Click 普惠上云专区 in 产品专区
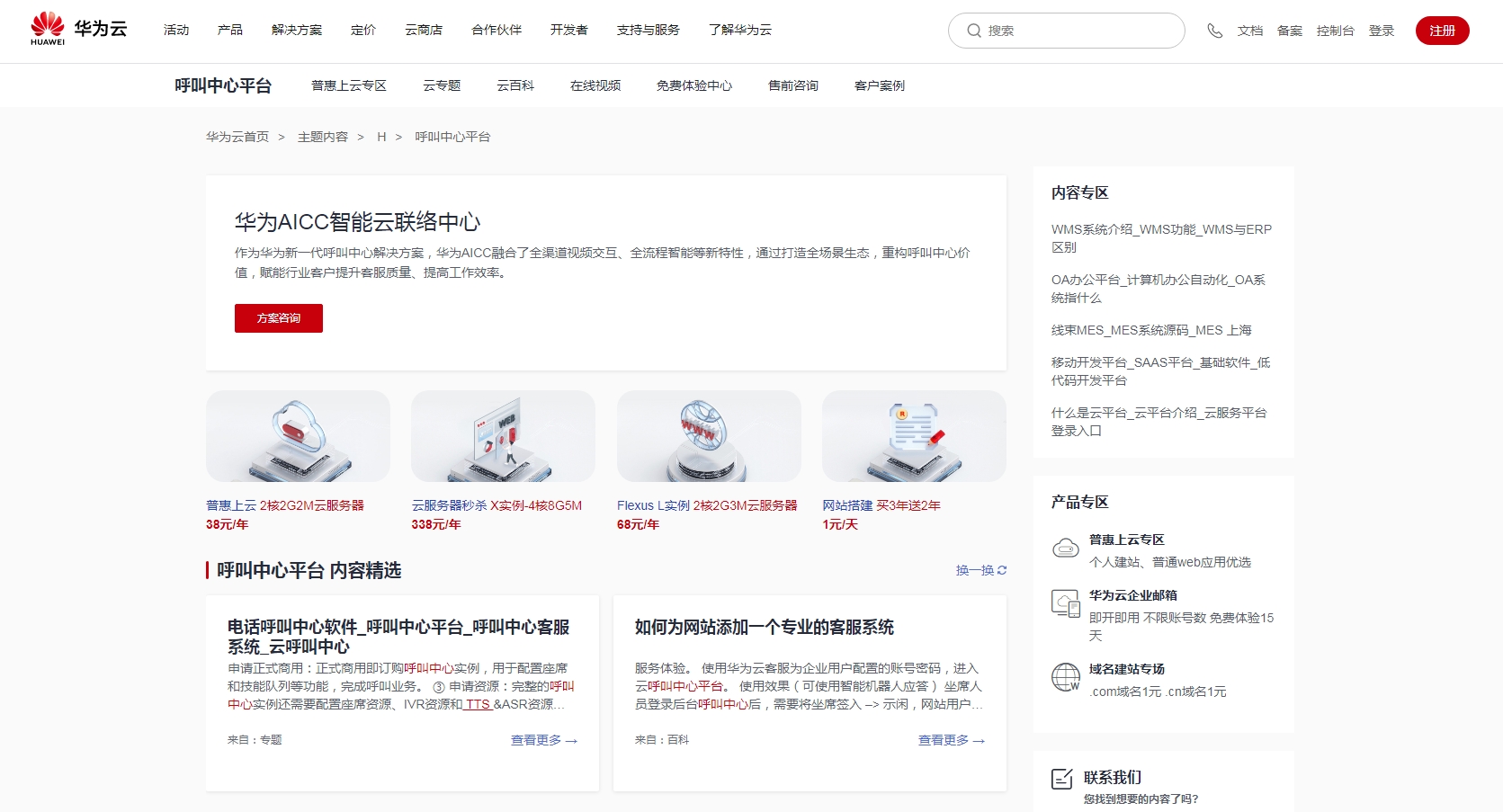Viewport: 1503px width, 812px height. coord(1127,540)
